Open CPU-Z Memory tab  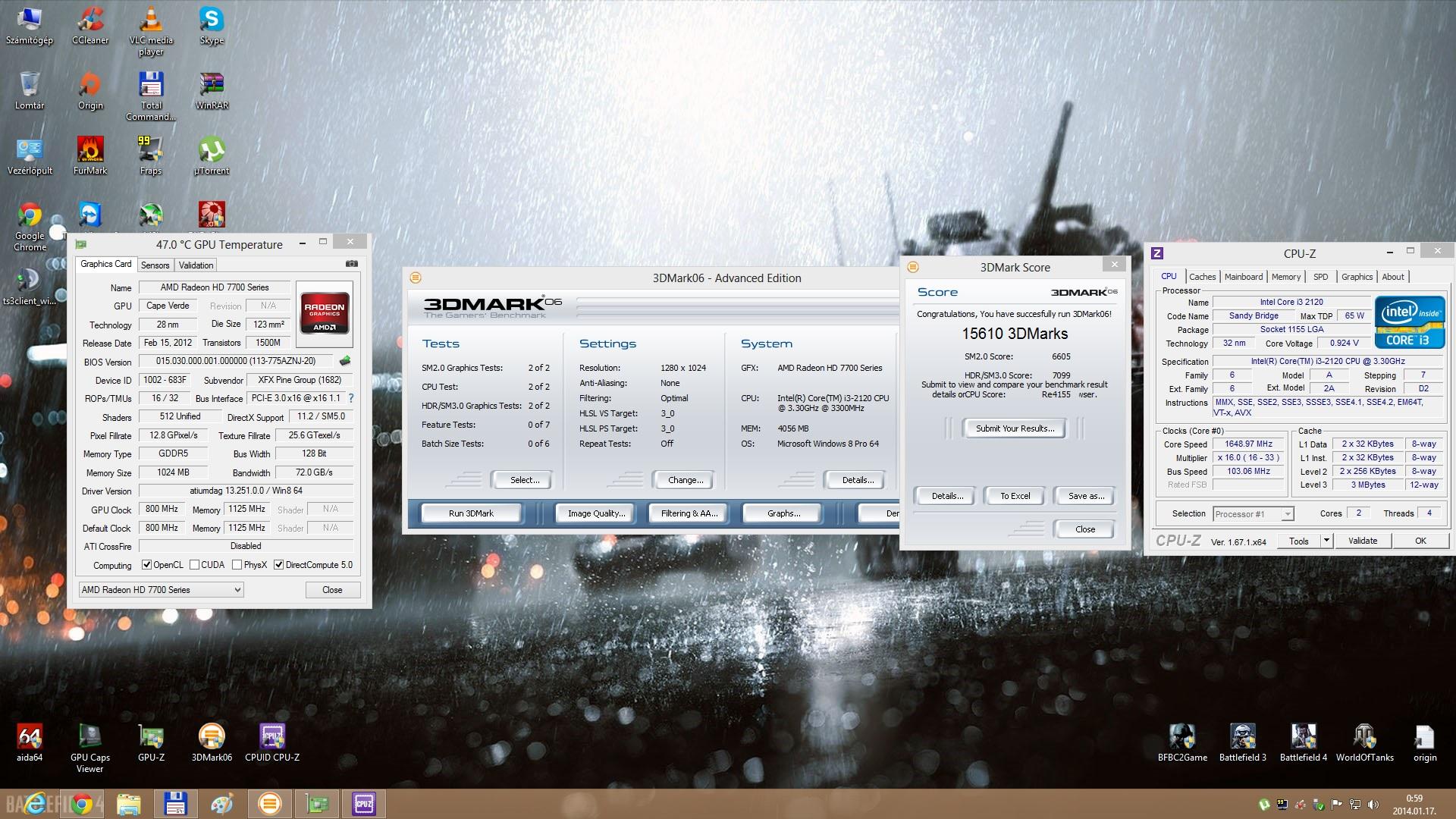click(1286, 277)
